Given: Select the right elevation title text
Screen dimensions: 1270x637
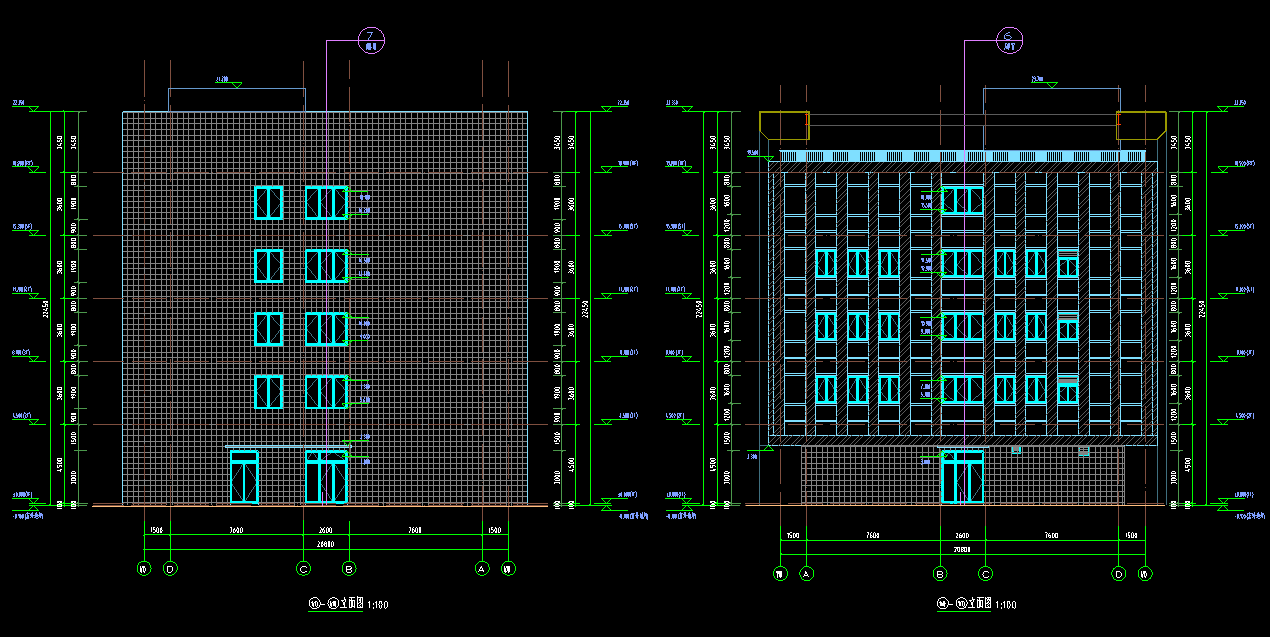Looking at the screenshot, I should pyautogui.click(x=976, y=604).
